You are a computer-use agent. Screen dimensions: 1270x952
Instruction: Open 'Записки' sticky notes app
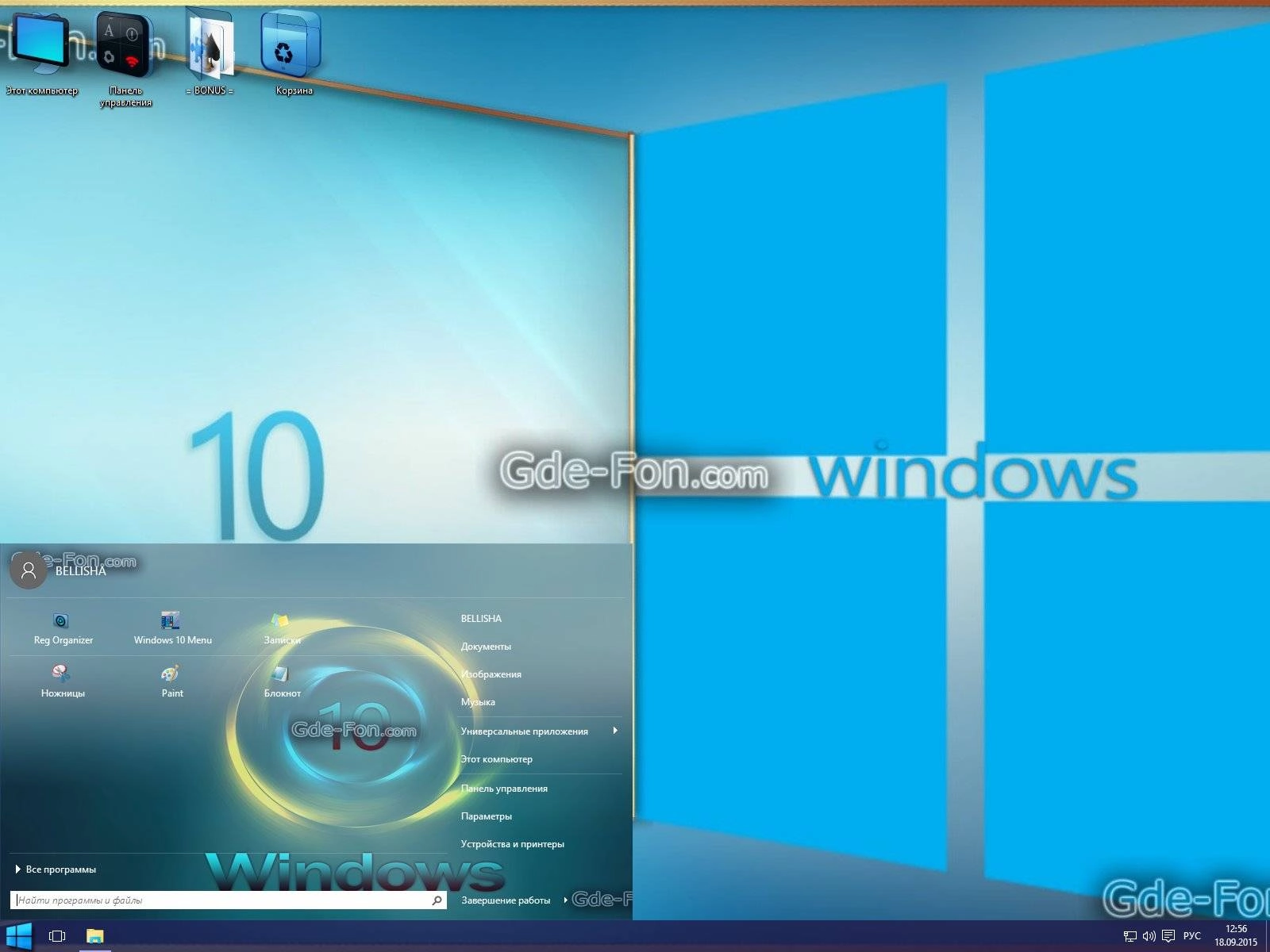(x=282, y=628)
